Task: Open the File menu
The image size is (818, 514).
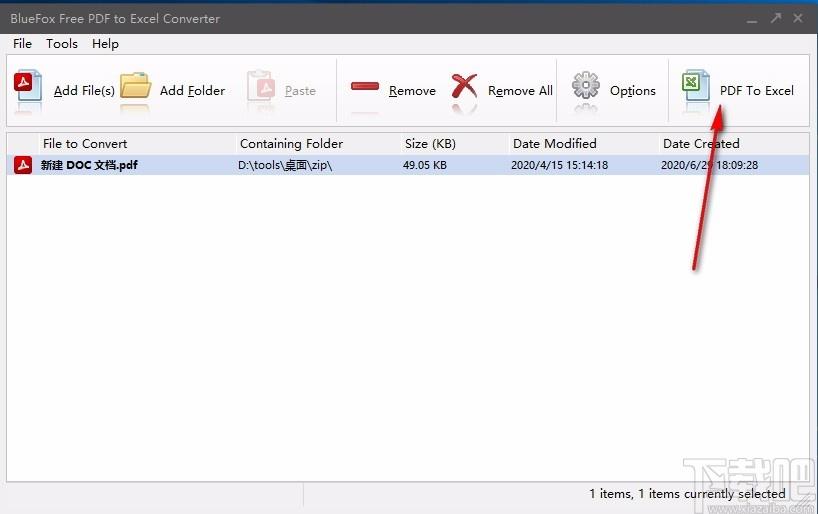Action: (x=22, y=44)
